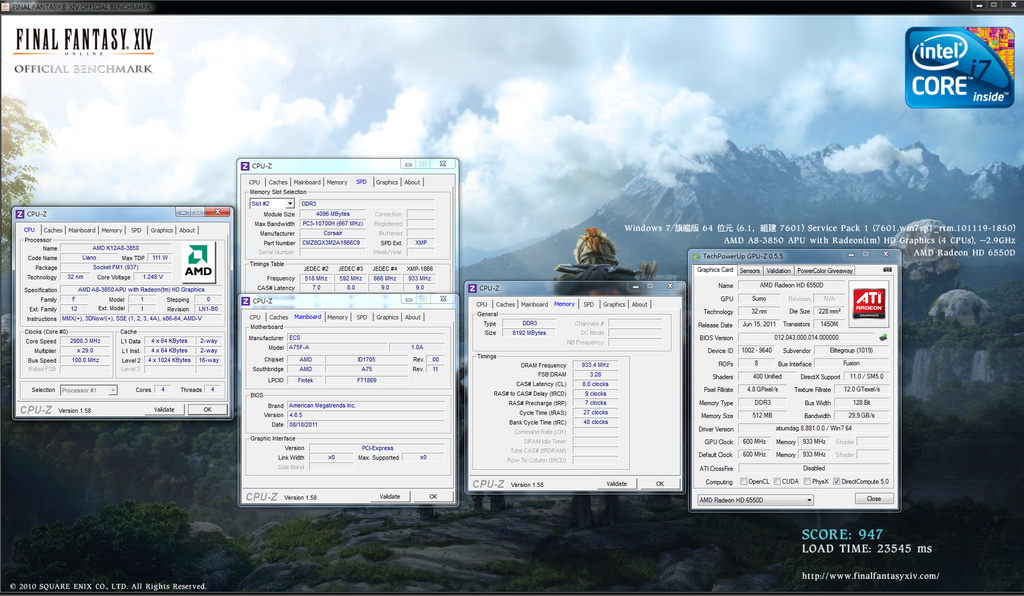Click Validate in the CPU-Z Memory window

pos(616,484)
